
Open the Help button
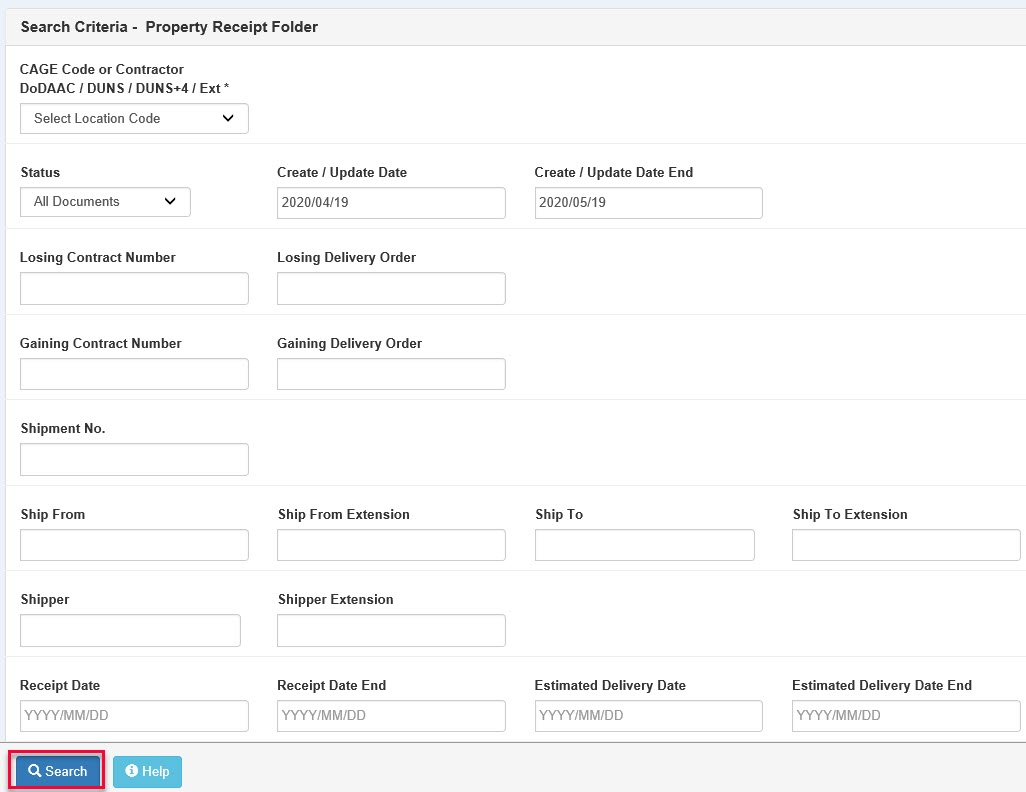tap(147, 771)
